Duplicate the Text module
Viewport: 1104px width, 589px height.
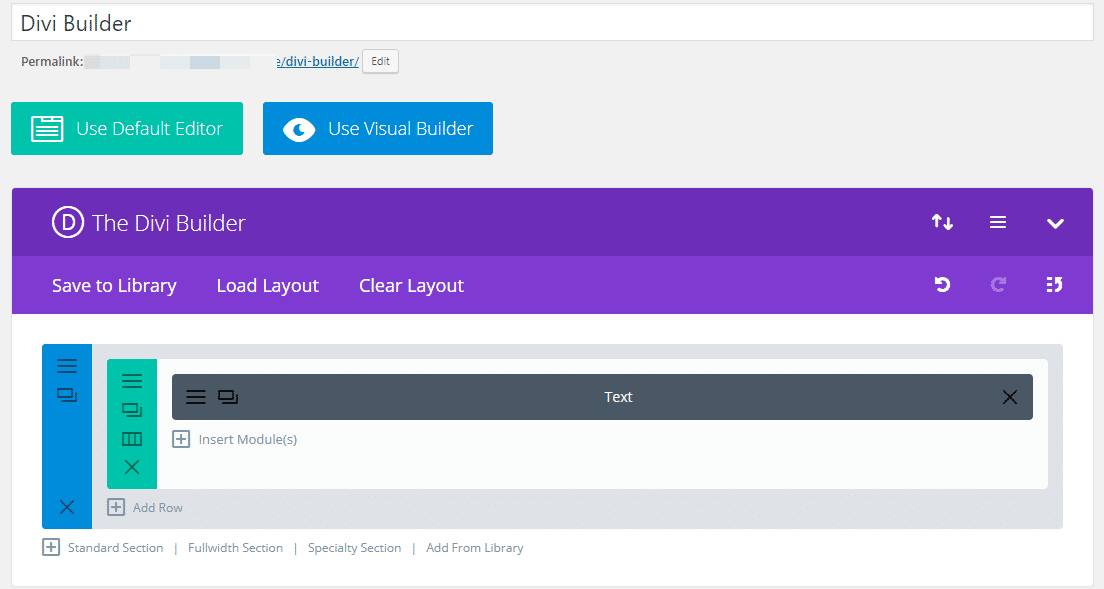[x=228, y=397]
